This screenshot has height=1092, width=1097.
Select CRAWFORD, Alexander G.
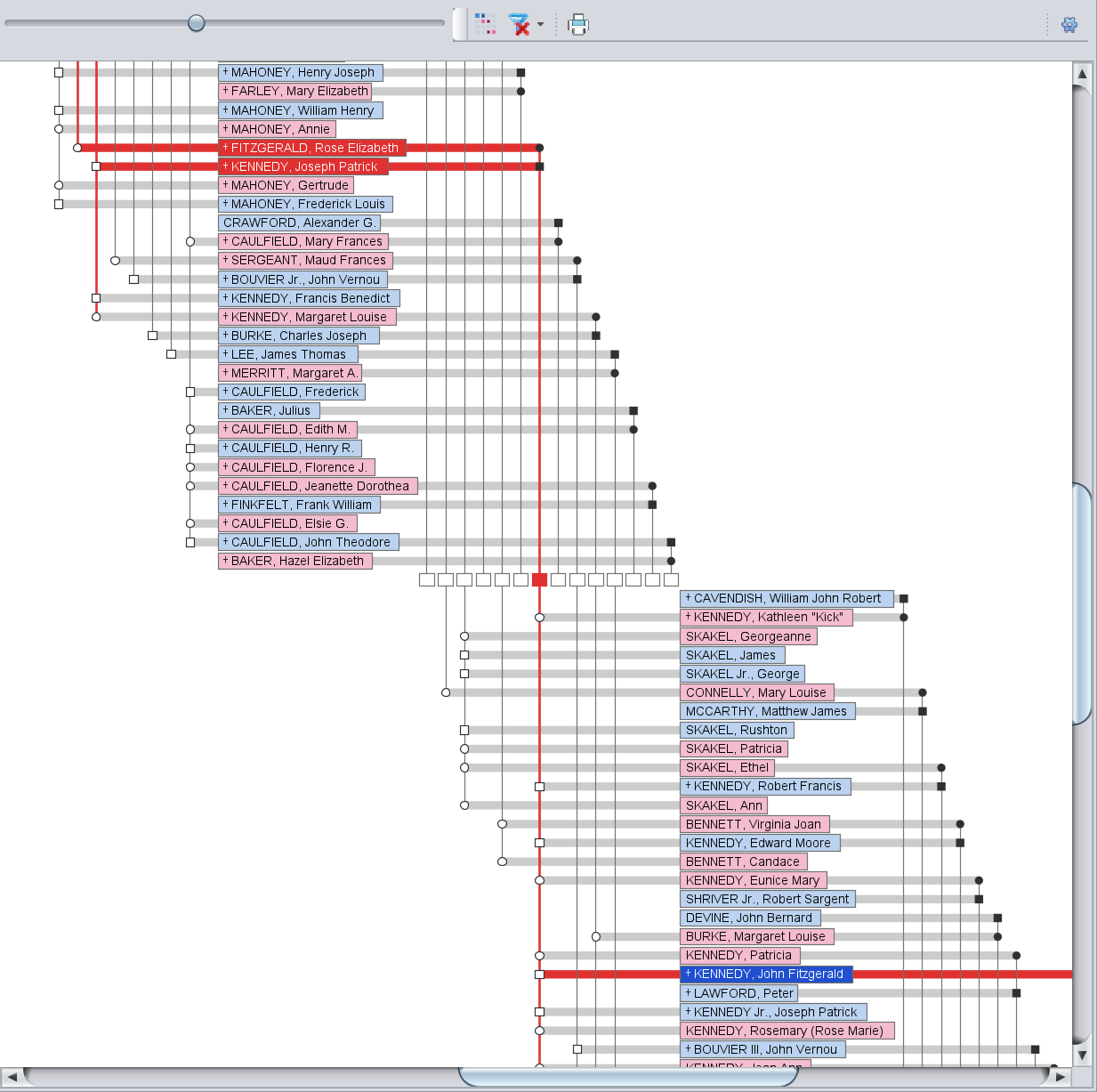[x=300, y=222]
